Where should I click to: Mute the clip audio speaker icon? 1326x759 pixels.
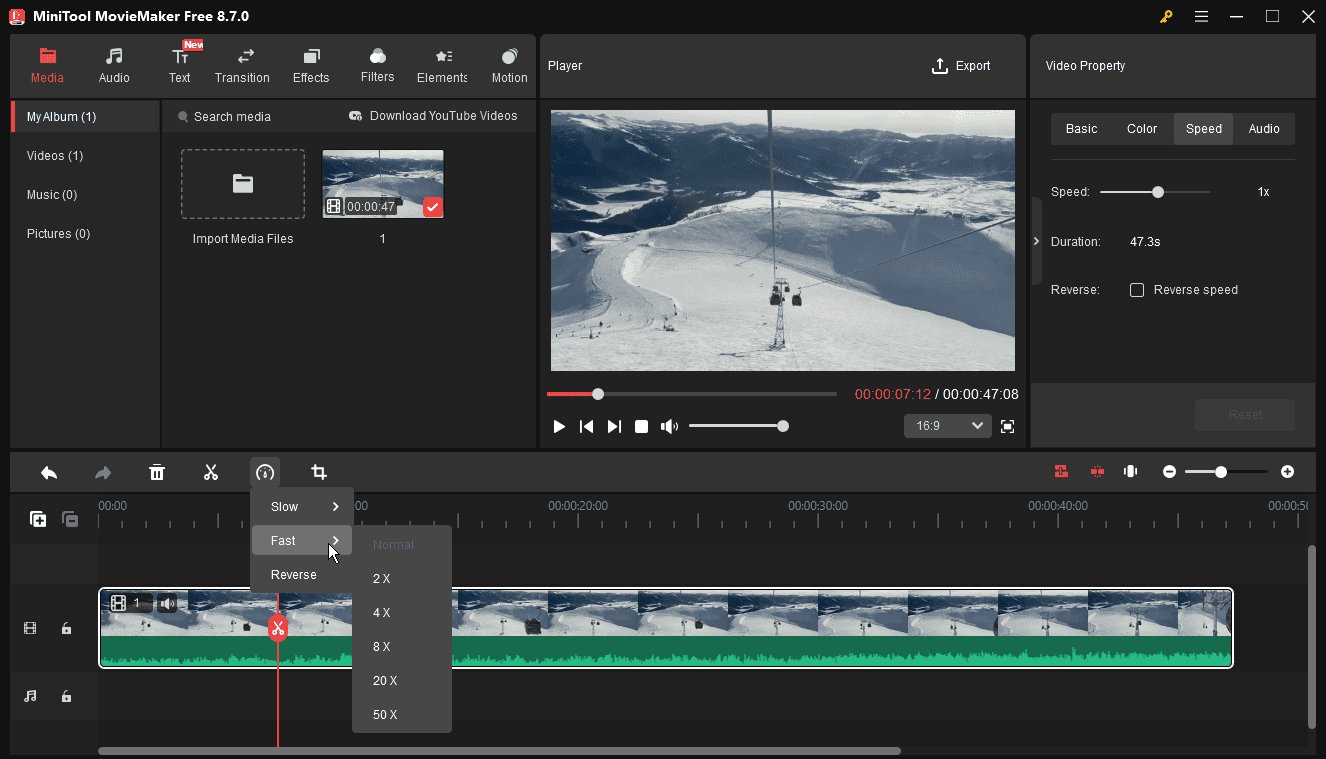(x=167, y=603)
